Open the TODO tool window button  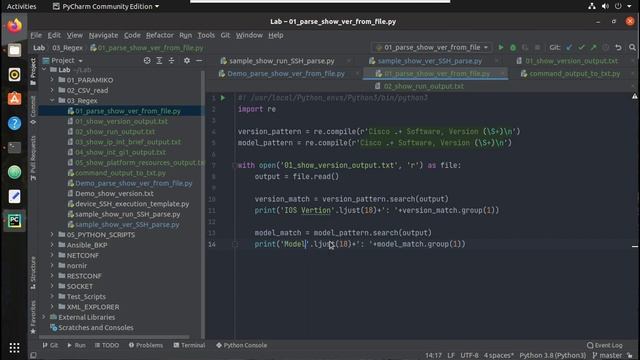pos(107,345)
